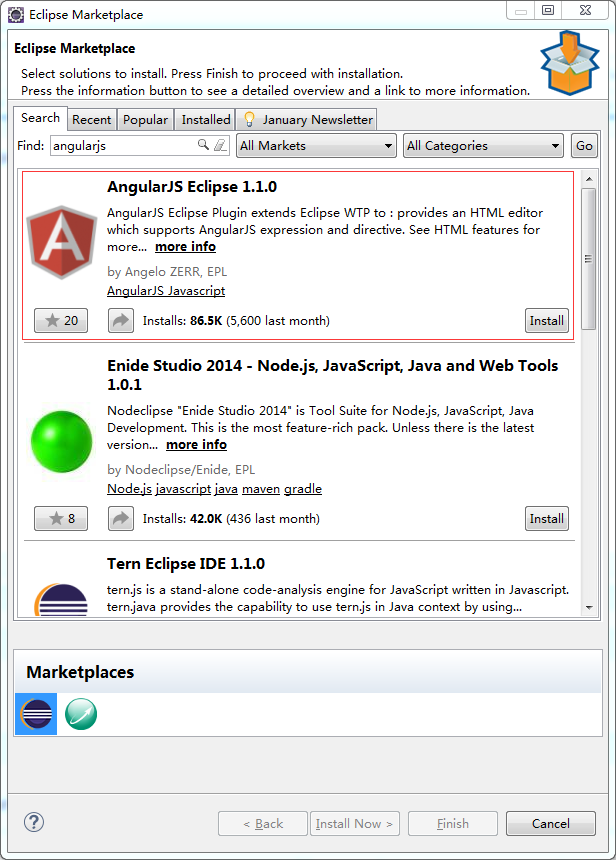Click the Back button
The image size is (616, 860).
[263, 823]
